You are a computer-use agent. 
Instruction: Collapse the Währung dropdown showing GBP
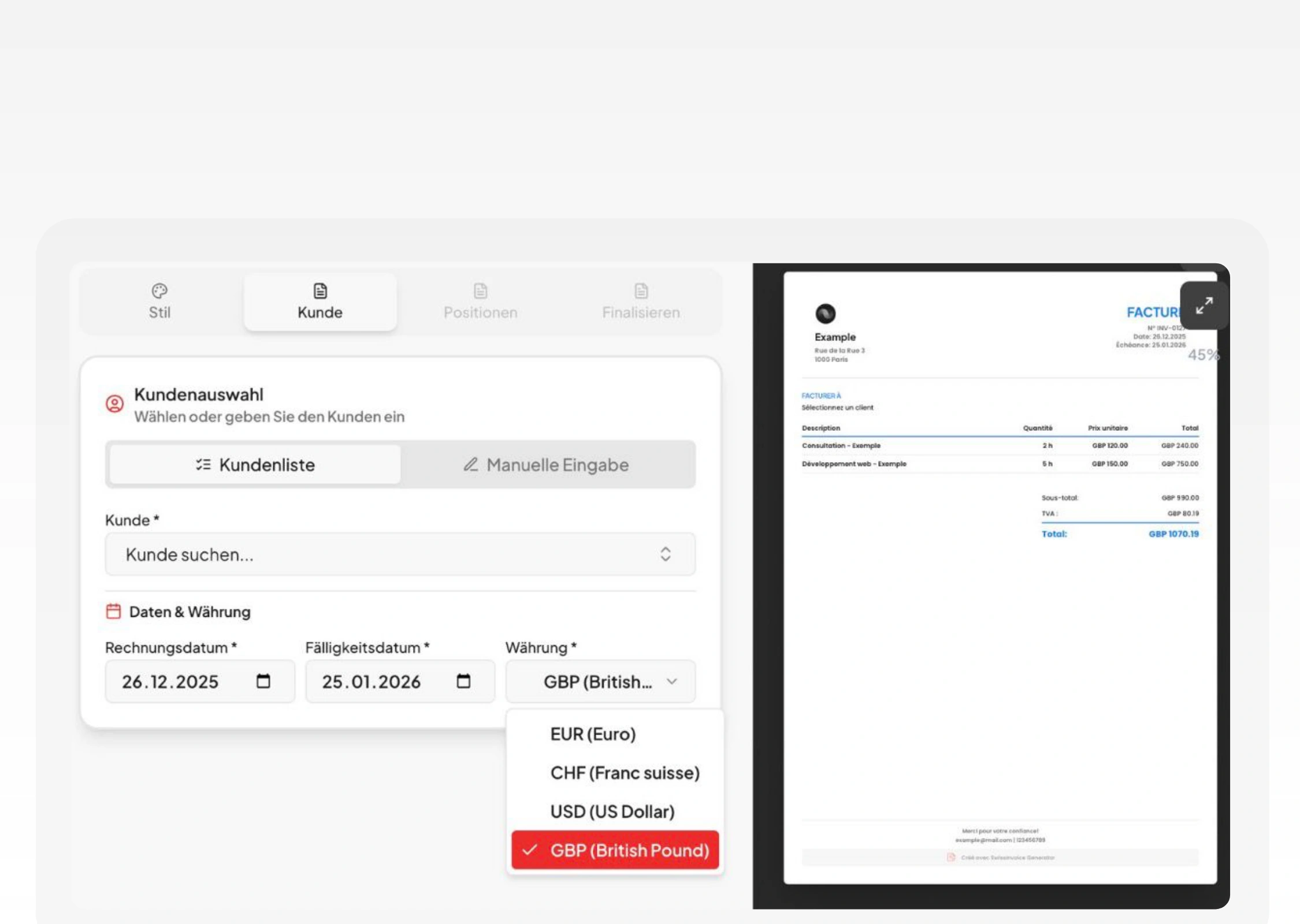click(600, 681)
